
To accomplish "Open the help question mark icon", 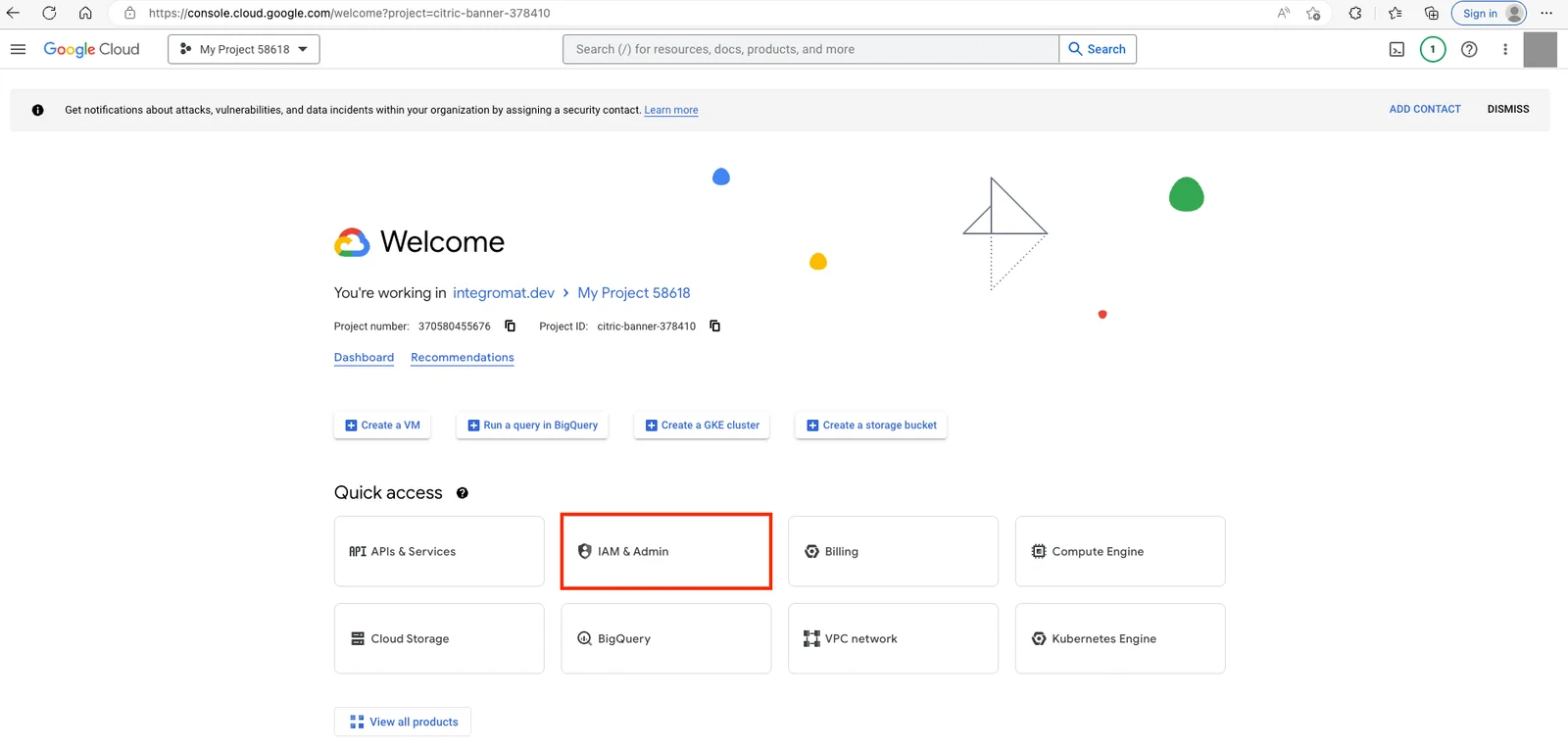I will click(x=1469, y=50).
